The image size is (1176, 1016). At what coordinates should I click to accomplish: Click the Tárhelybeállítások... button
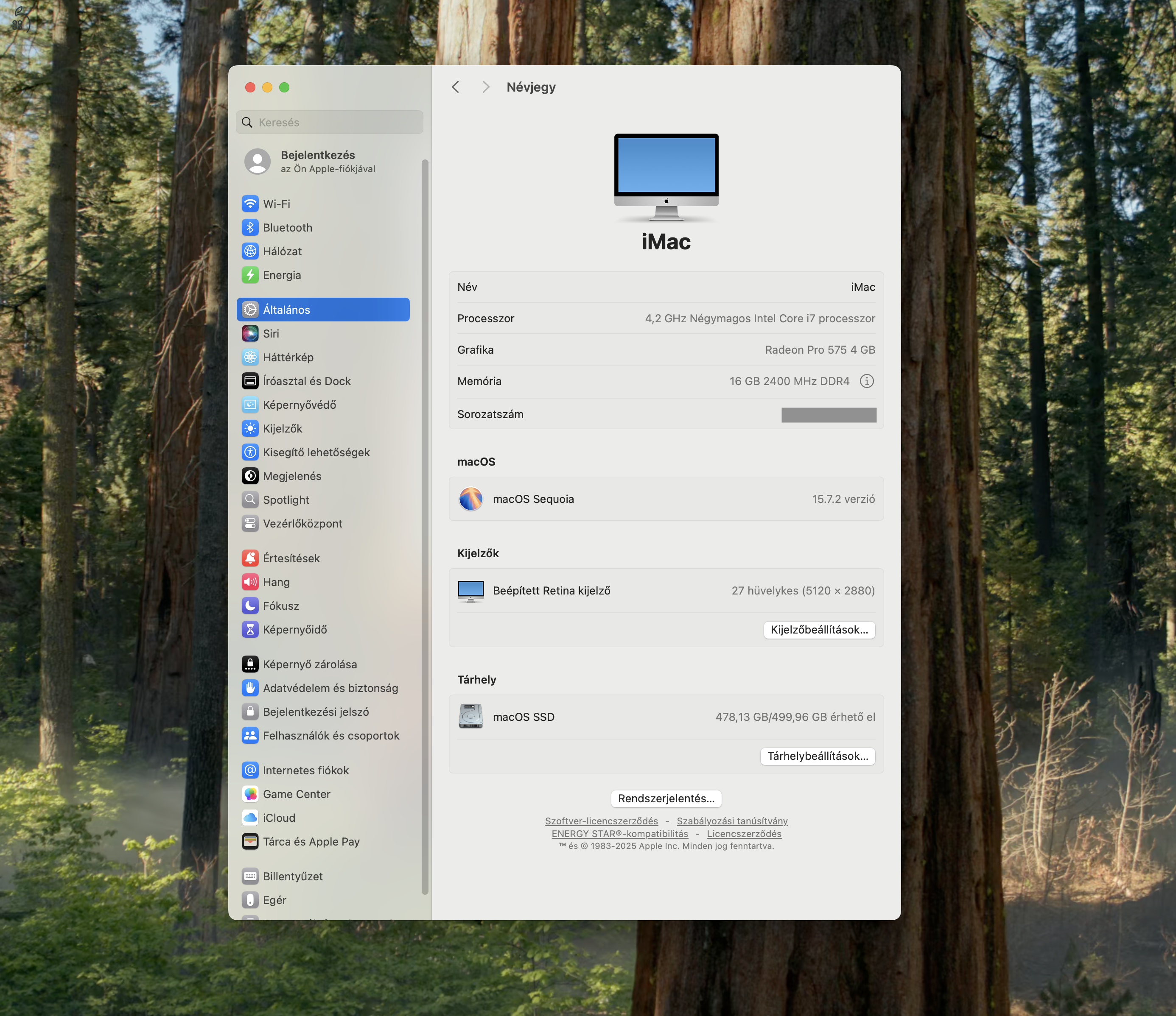tap(817, 756)
